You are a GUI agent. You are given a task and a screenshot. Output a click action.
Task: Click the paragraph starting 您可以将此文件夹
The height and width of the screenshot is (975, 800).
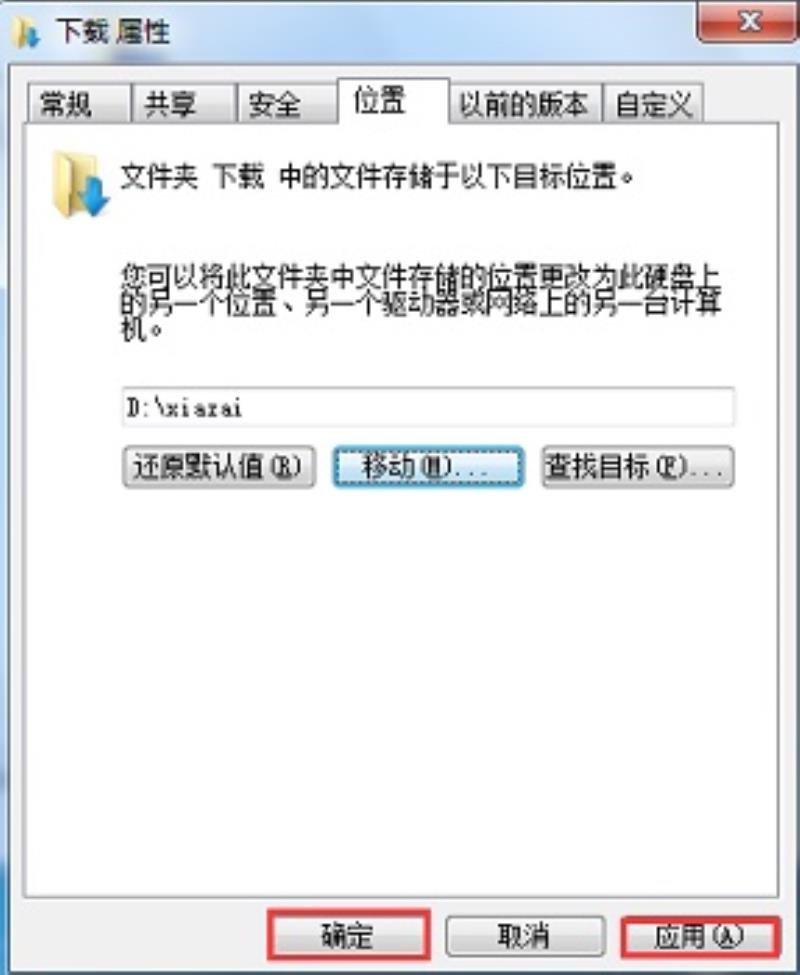pyautogui.click(x=421, y=303)
